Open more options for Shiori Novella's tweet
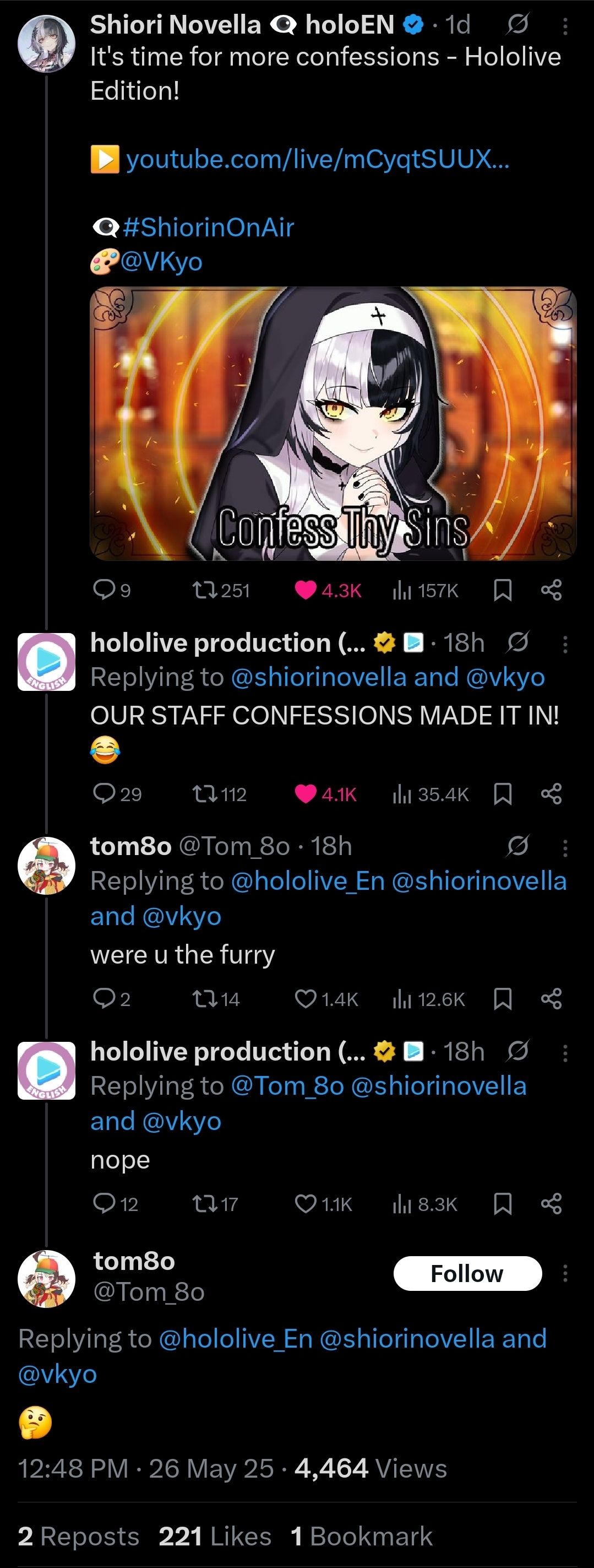The height and width of the screenshot is (1568, 594). click(x=565, y=26)
